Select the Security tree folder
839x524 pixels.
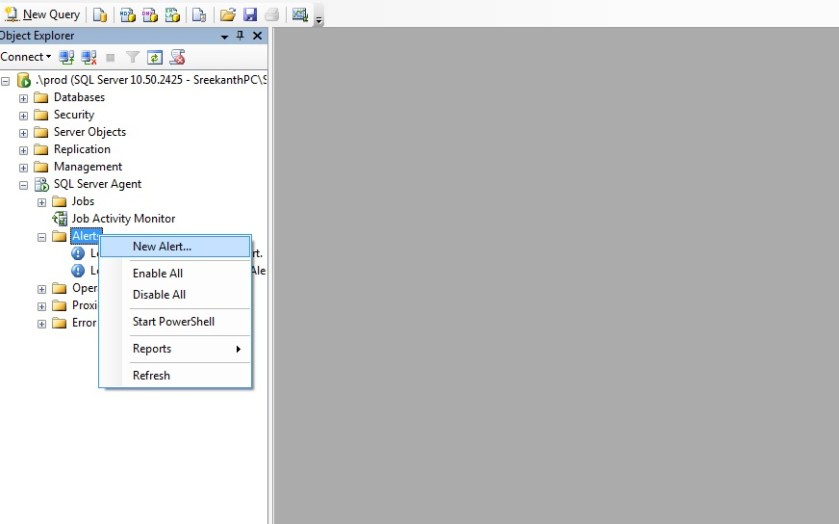pos(73,115)
